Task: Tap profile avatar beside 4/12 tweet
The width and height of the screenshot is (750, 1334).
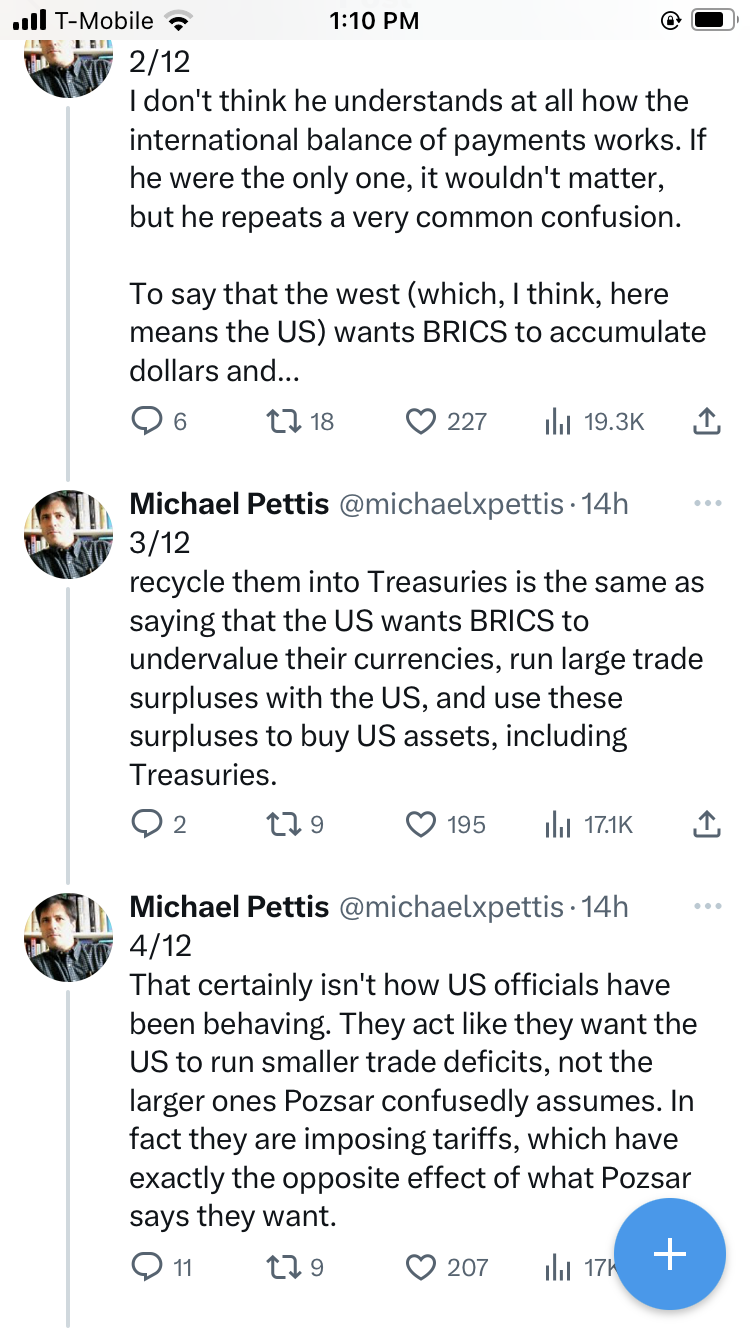Action: coord(69,937)
